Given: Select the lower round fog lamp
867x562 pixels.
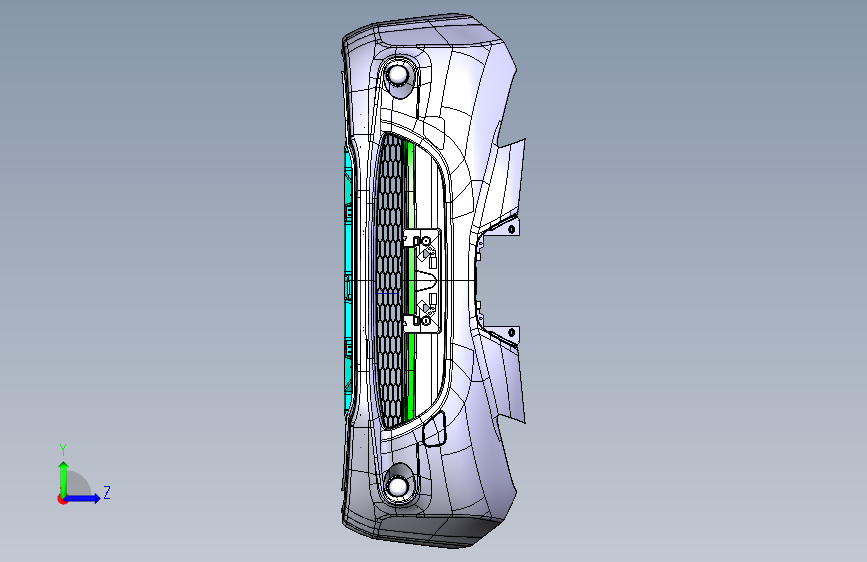Looking at the screenshot, I should [x=398, y=487].
